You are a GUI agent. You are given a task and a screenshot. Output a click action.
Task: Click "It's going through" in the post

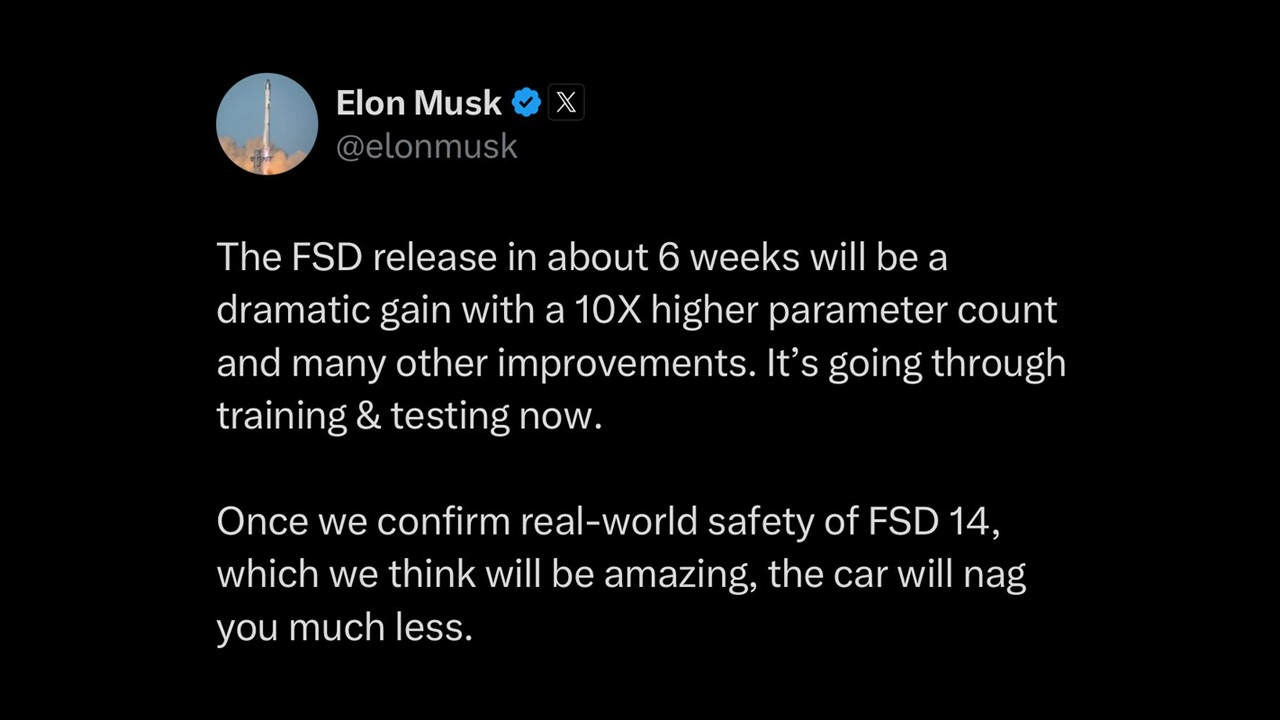(916, 364)
